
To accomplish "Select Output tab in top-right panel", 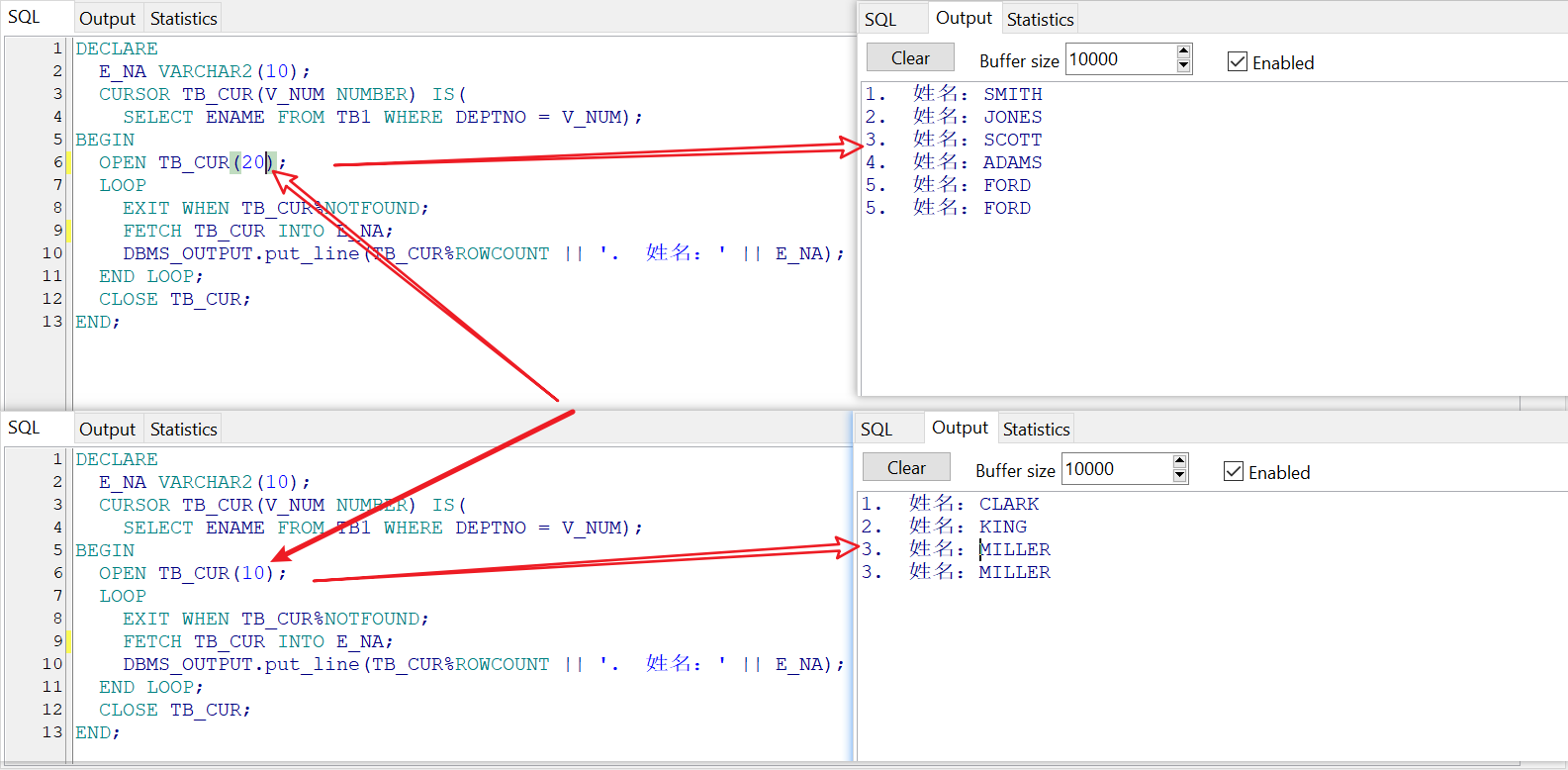I will 964,18.
